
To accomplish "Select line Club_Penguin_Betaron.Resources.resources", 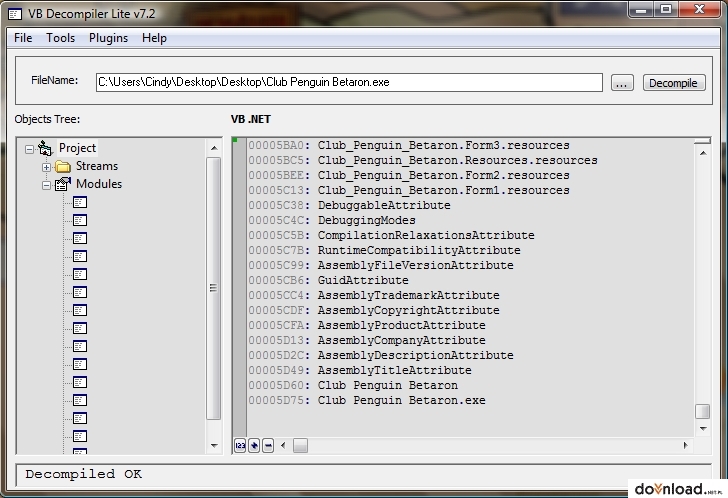I will tap(422, 160).
